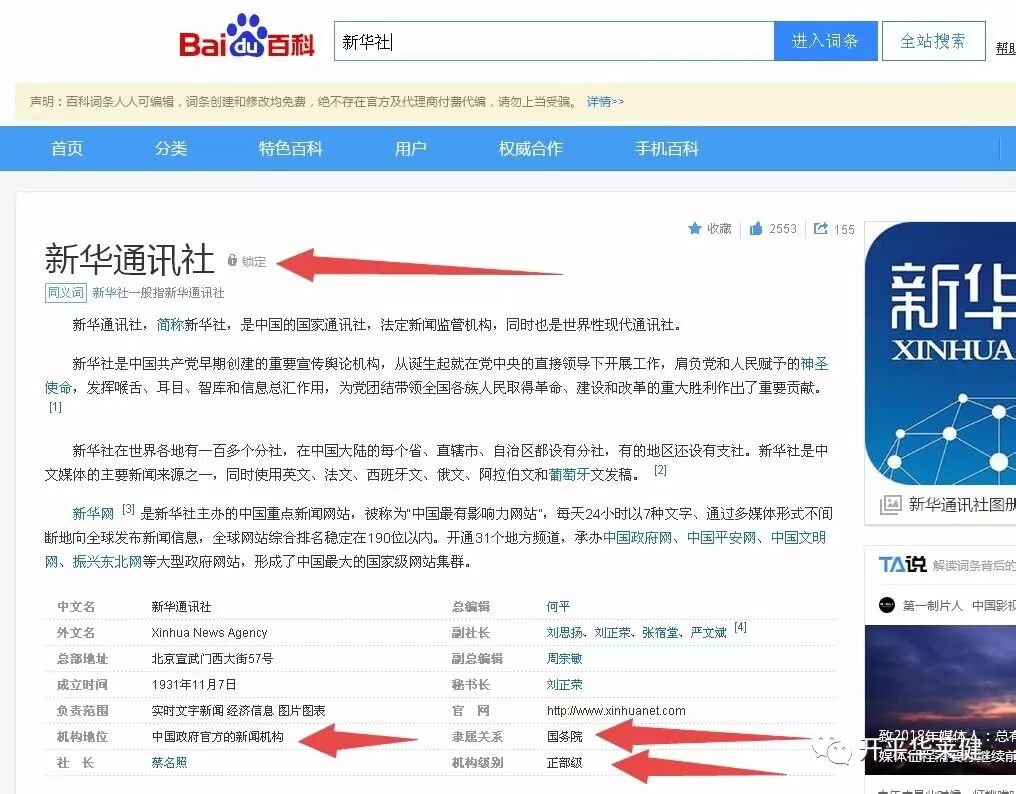Click the http://www.xinhuanet.com text
1016x794 pixels.
(616, 710)
